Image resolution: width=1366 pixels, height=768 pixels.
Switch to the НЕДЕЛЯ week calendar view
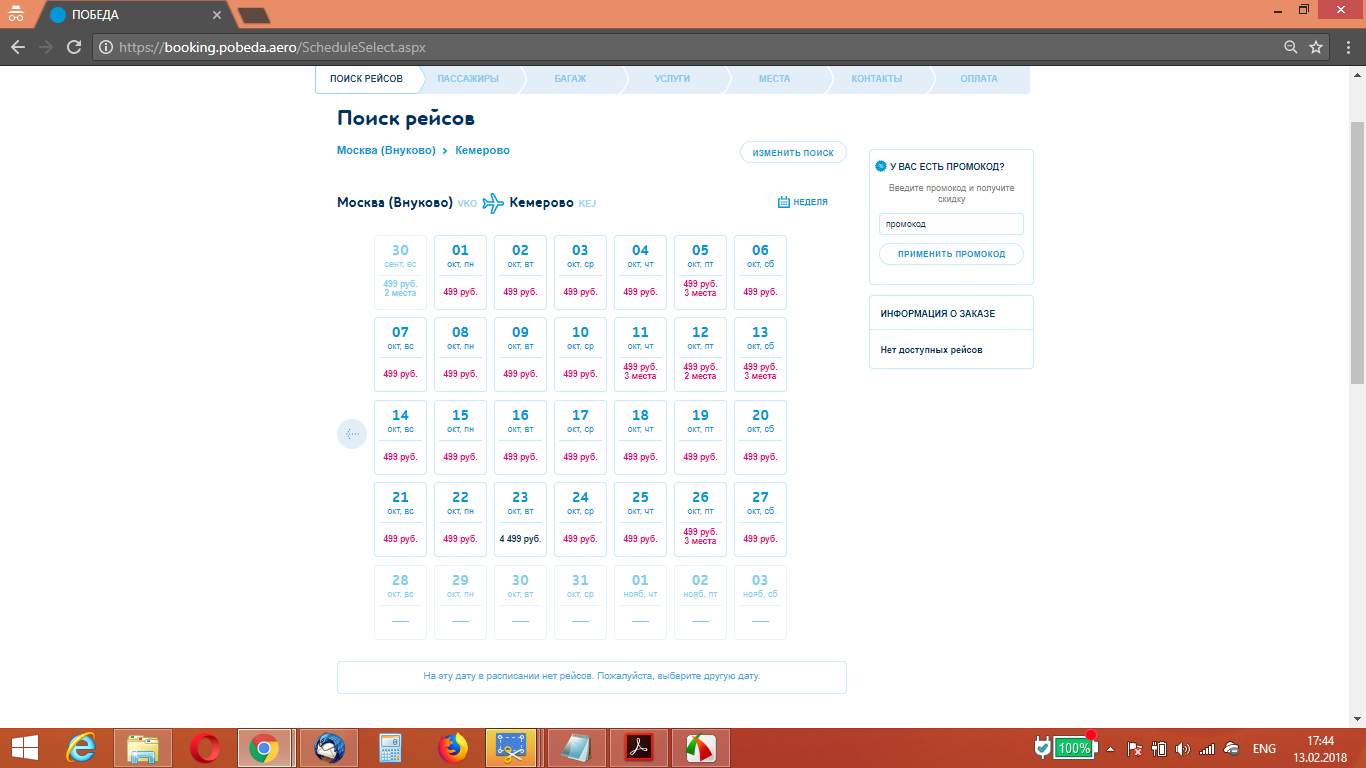(x=803, y=202)
